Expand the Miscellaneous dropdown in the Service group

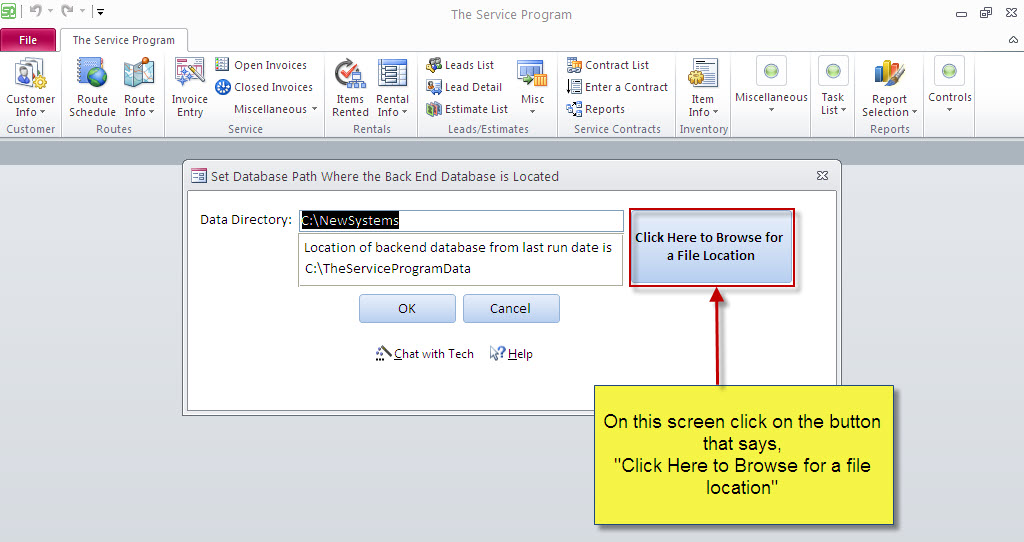click(314, 109)
